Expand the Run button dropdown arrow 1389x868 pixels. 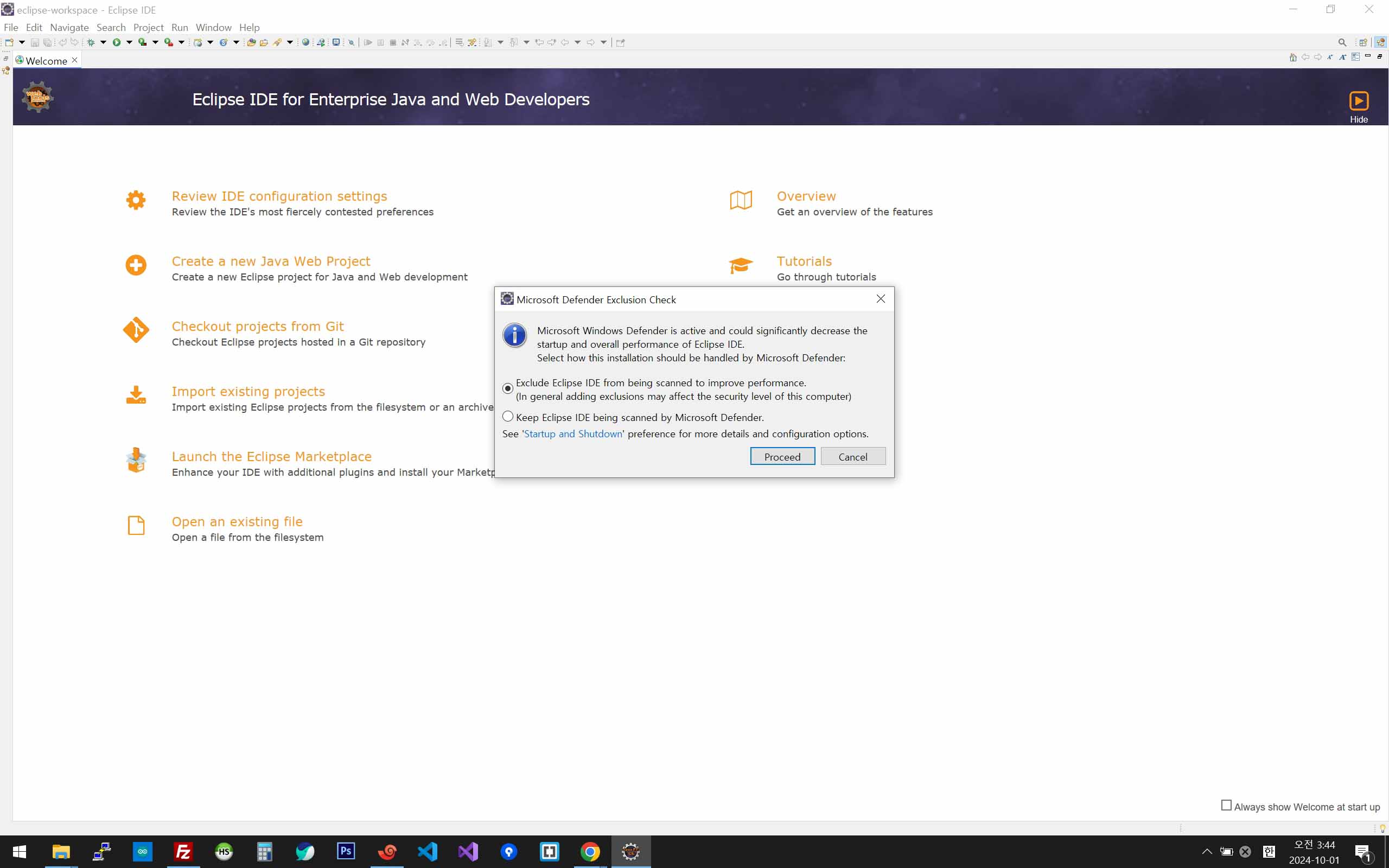tap(129, 42)
